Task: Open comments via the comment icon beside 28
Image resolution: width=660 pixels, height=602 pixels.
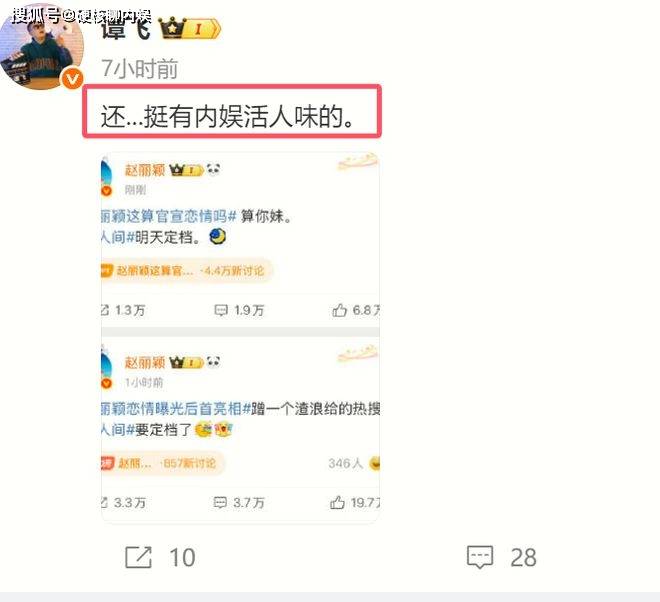Action: (480, 557)
